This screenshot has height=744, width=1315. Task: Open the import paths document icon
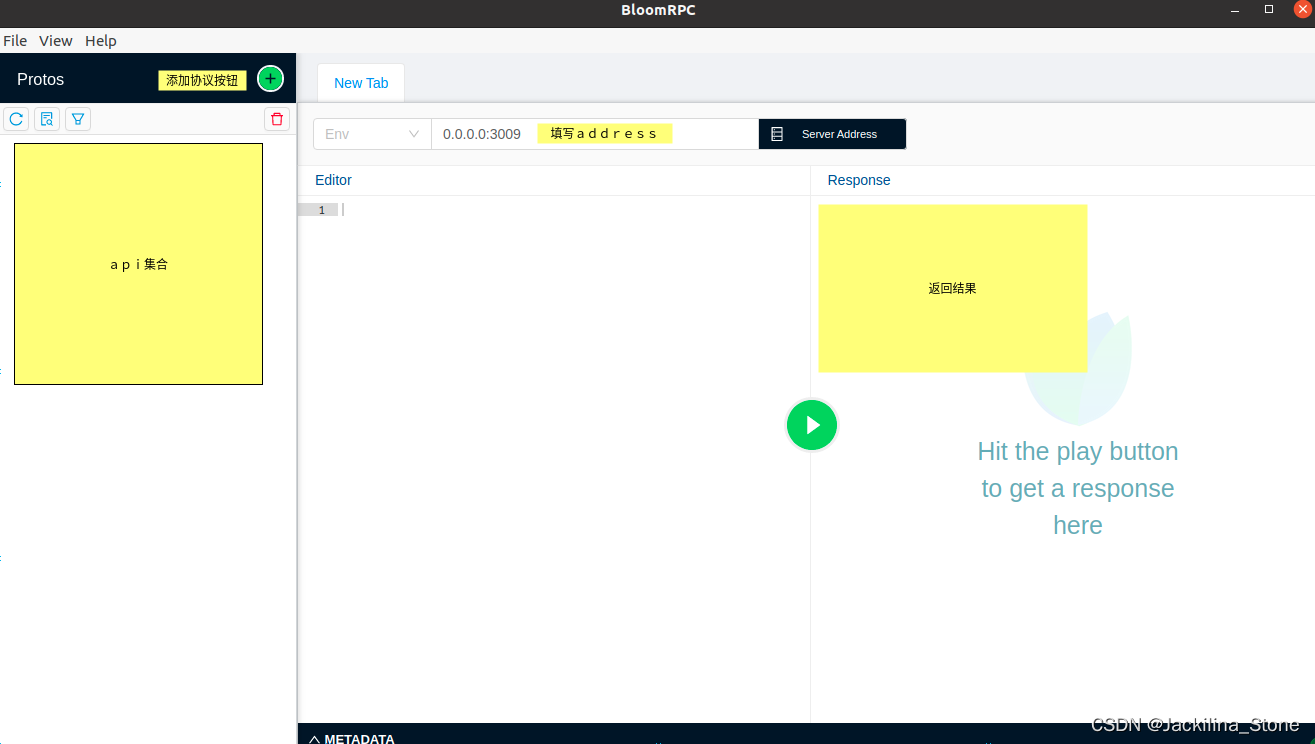click(x=47, y=119)
